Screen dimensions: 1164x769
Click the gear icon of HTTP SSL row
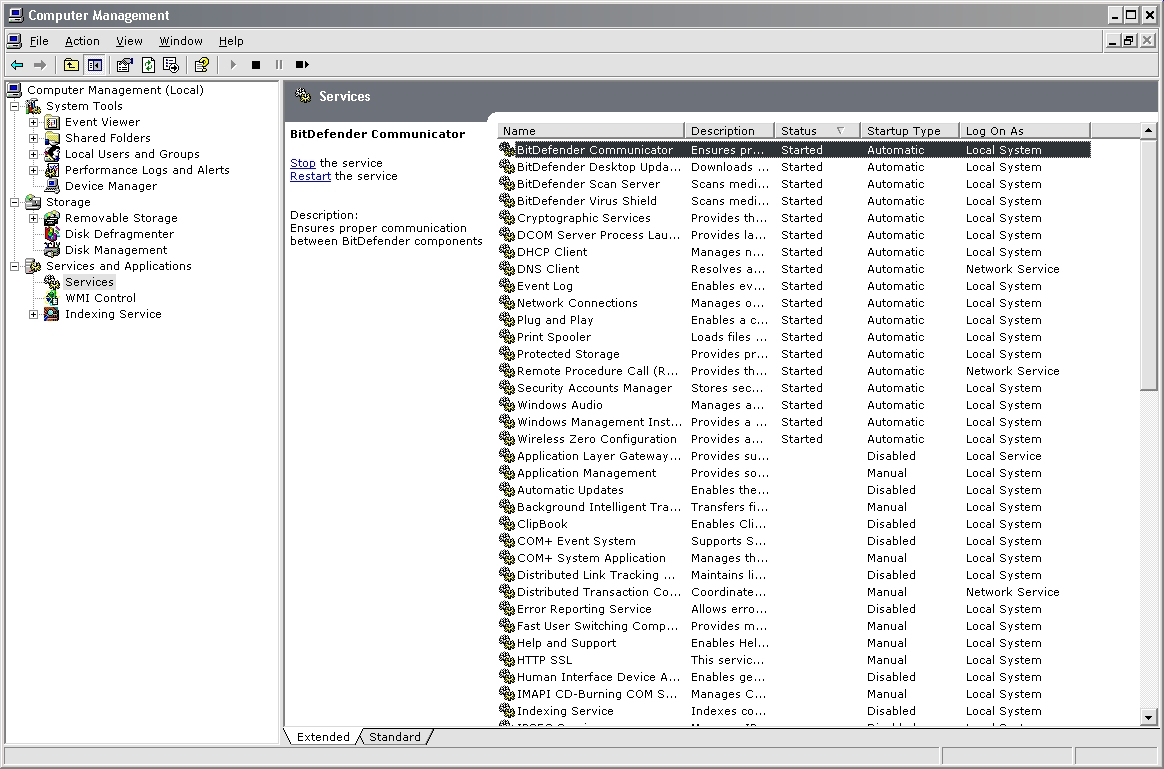[507, 660]
